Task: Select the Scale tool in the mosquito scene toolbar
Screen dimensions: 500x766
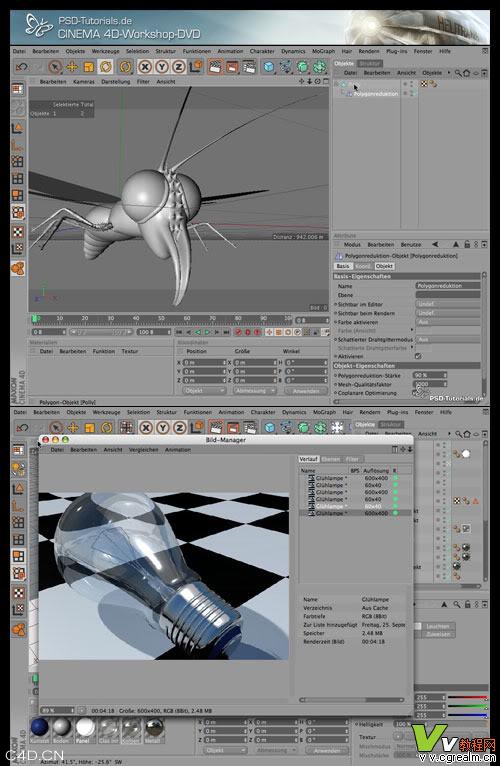Action: pyautogui.click(x=89, y=66)
